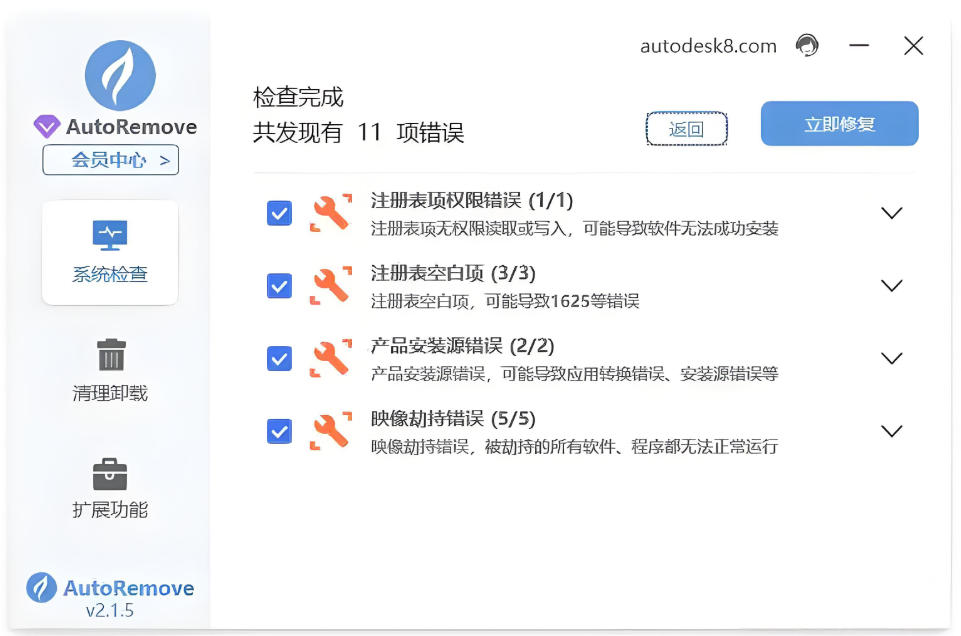Expand the 产品安装源错误 details chevron
This screenshot has width=961, height=636.
pos(891,358)
